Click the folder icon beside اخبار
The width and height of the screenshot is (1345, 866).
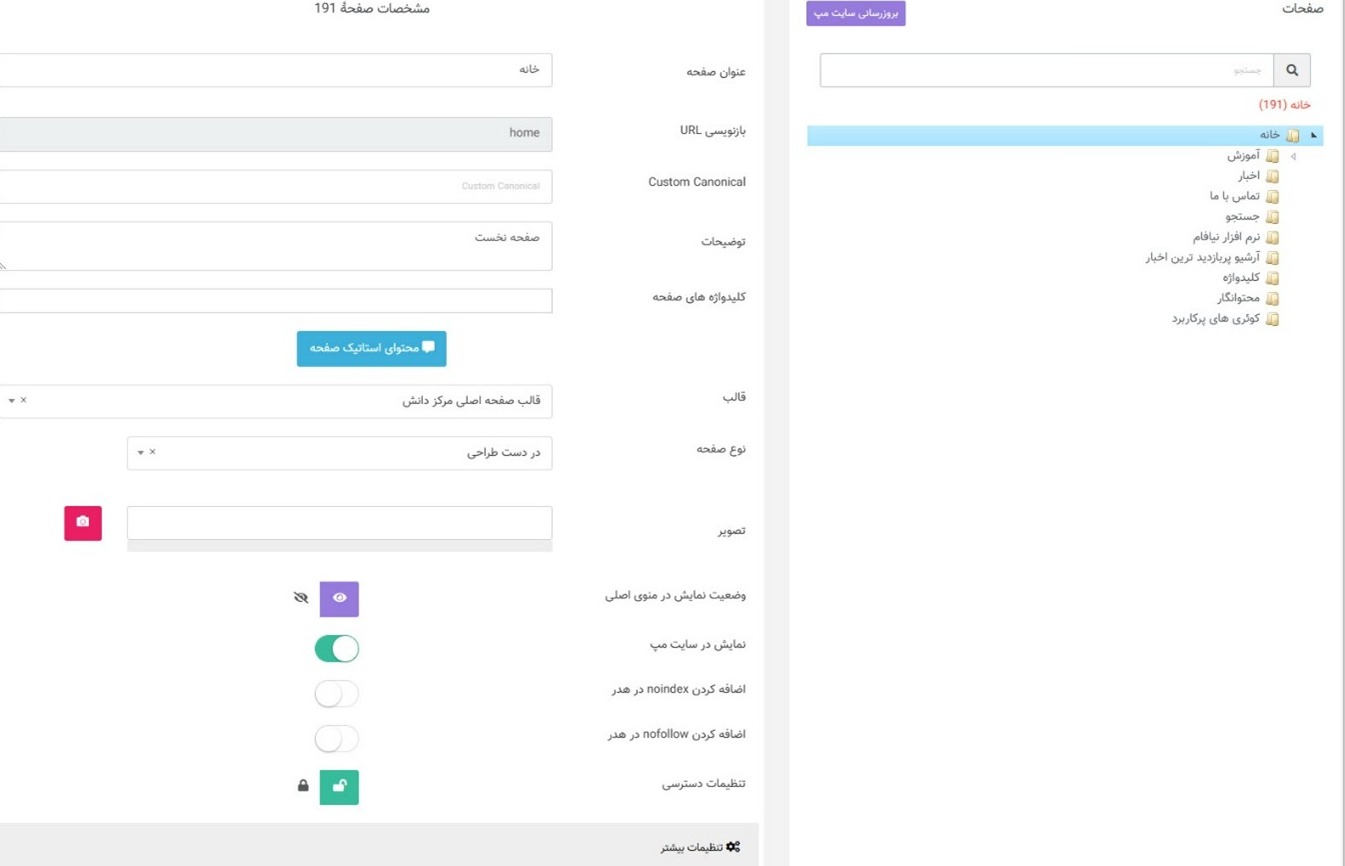tap(1272, 176)
